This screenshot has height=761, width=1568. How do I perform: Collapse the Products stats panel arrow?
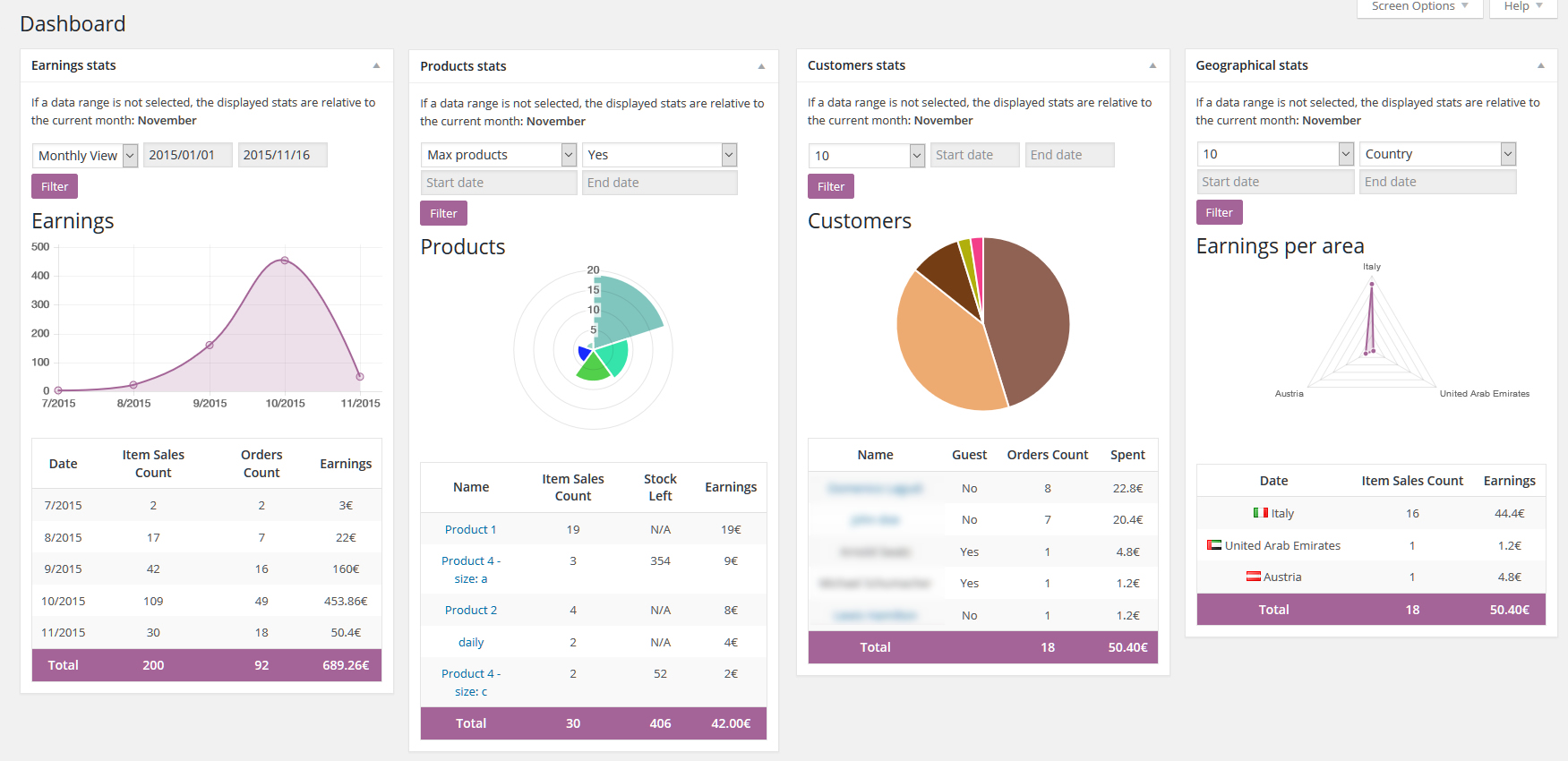tap(761, 66)
